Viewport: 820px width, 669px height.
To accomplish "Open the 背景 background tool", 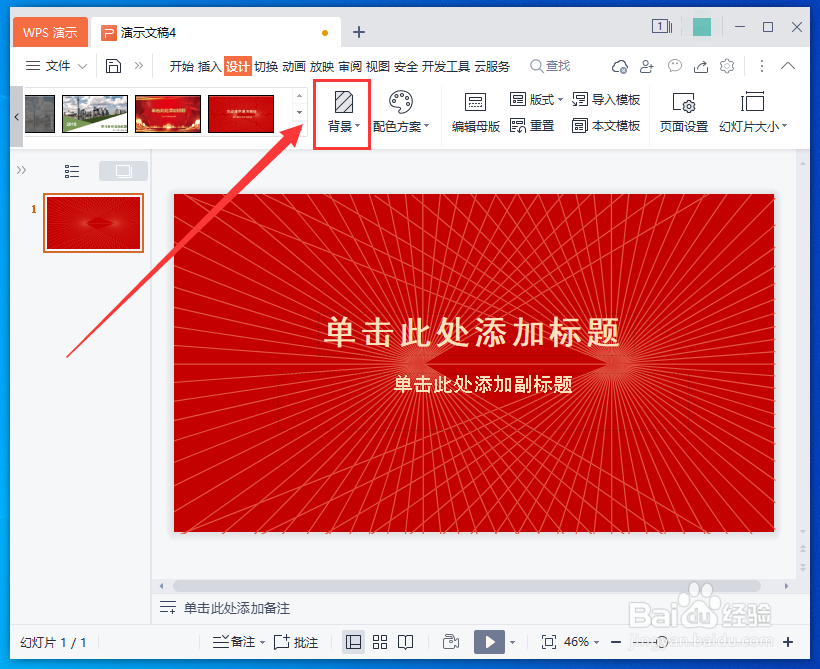I will 343,112.
